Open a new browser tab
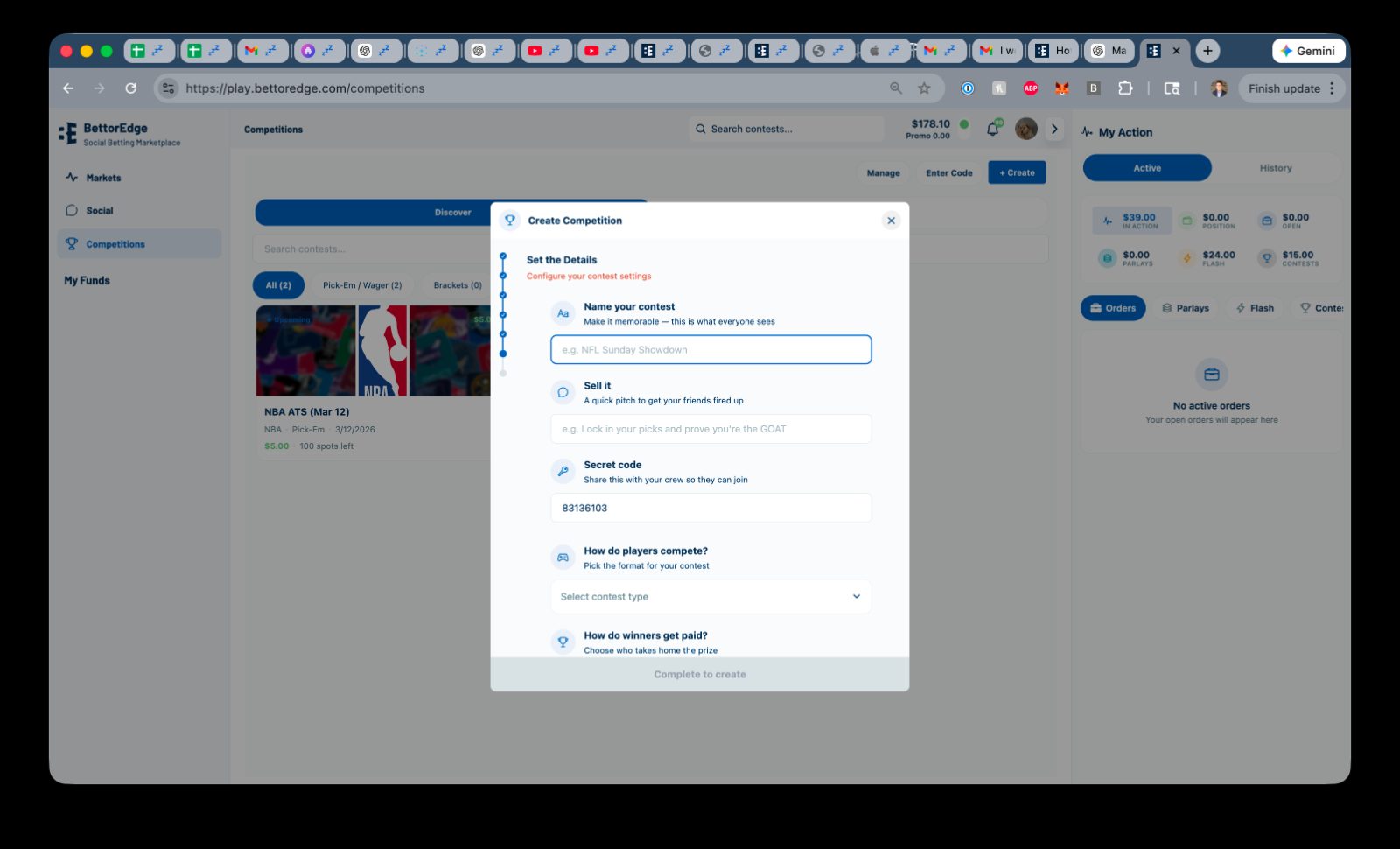The width and height of the screenshot is (1400, 849). point(1207,51)
